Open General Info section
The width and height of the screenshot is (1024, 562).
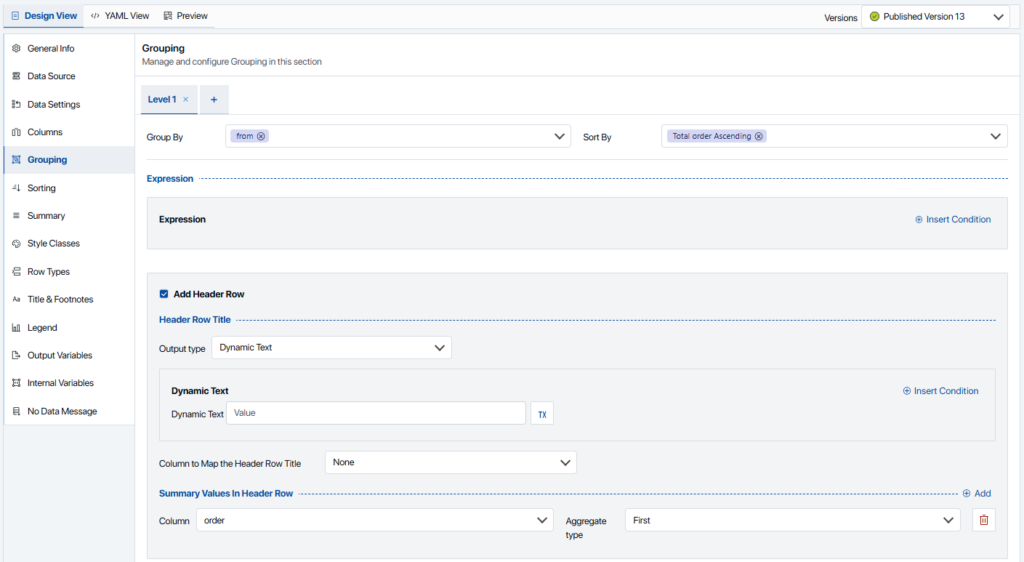click(x=69, y=48)
